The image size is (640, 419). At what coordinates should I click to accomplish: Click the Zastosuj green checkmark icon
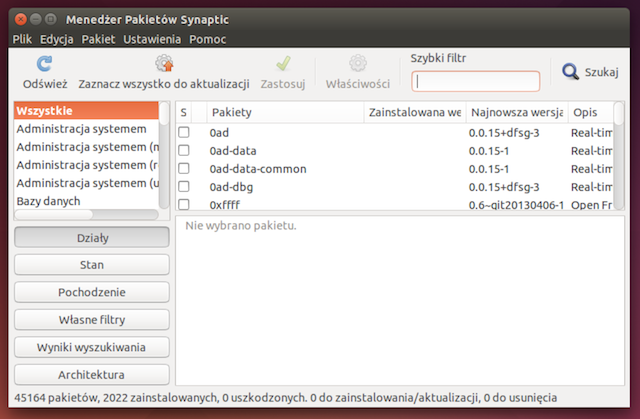tap(283, 64)
